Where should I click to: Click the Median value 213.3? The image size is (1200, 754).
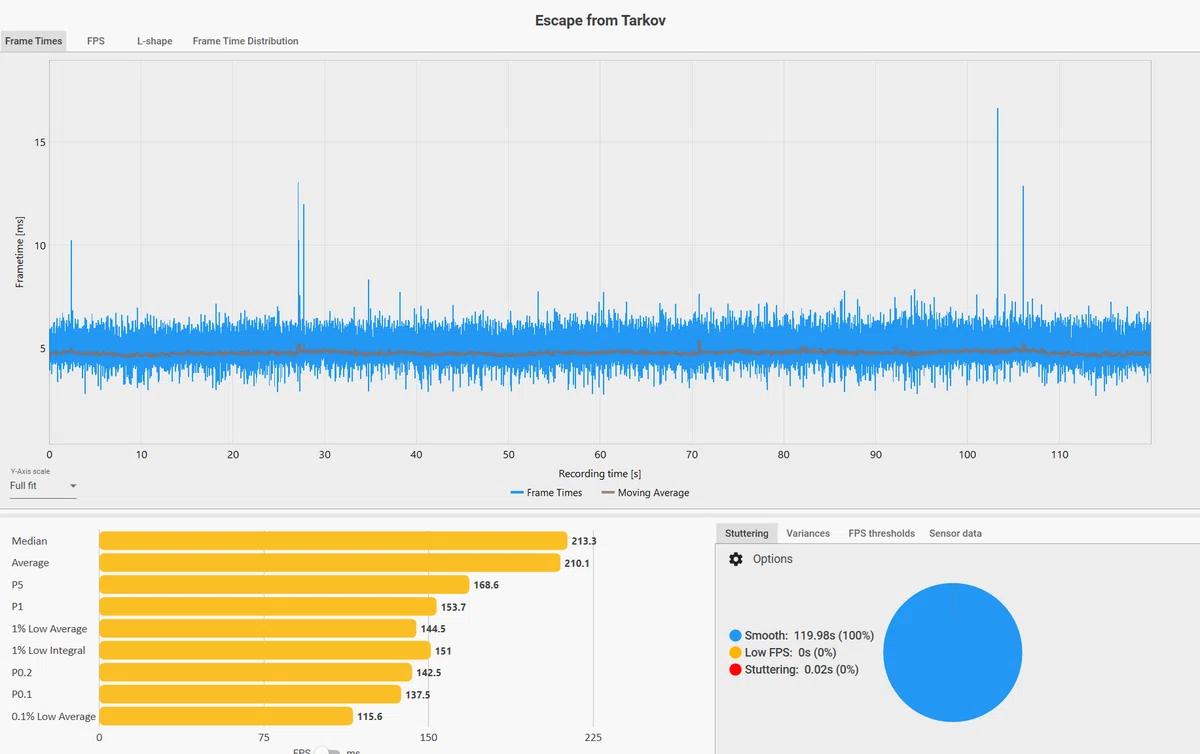pyautogui.click(x=584, y=541)
